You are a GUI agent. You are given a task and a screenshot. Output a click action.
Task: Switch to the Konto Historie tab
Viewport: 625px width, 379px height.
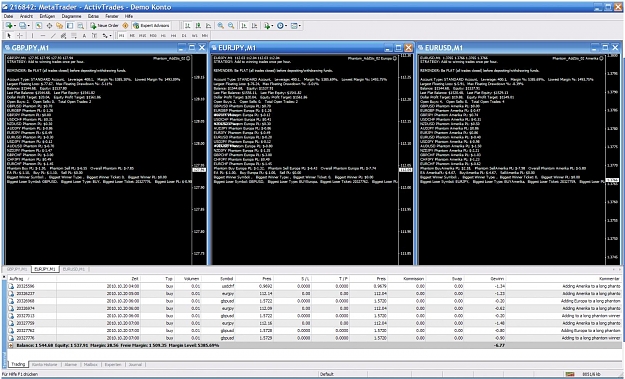pyautogui.click(x=45, y=365)
